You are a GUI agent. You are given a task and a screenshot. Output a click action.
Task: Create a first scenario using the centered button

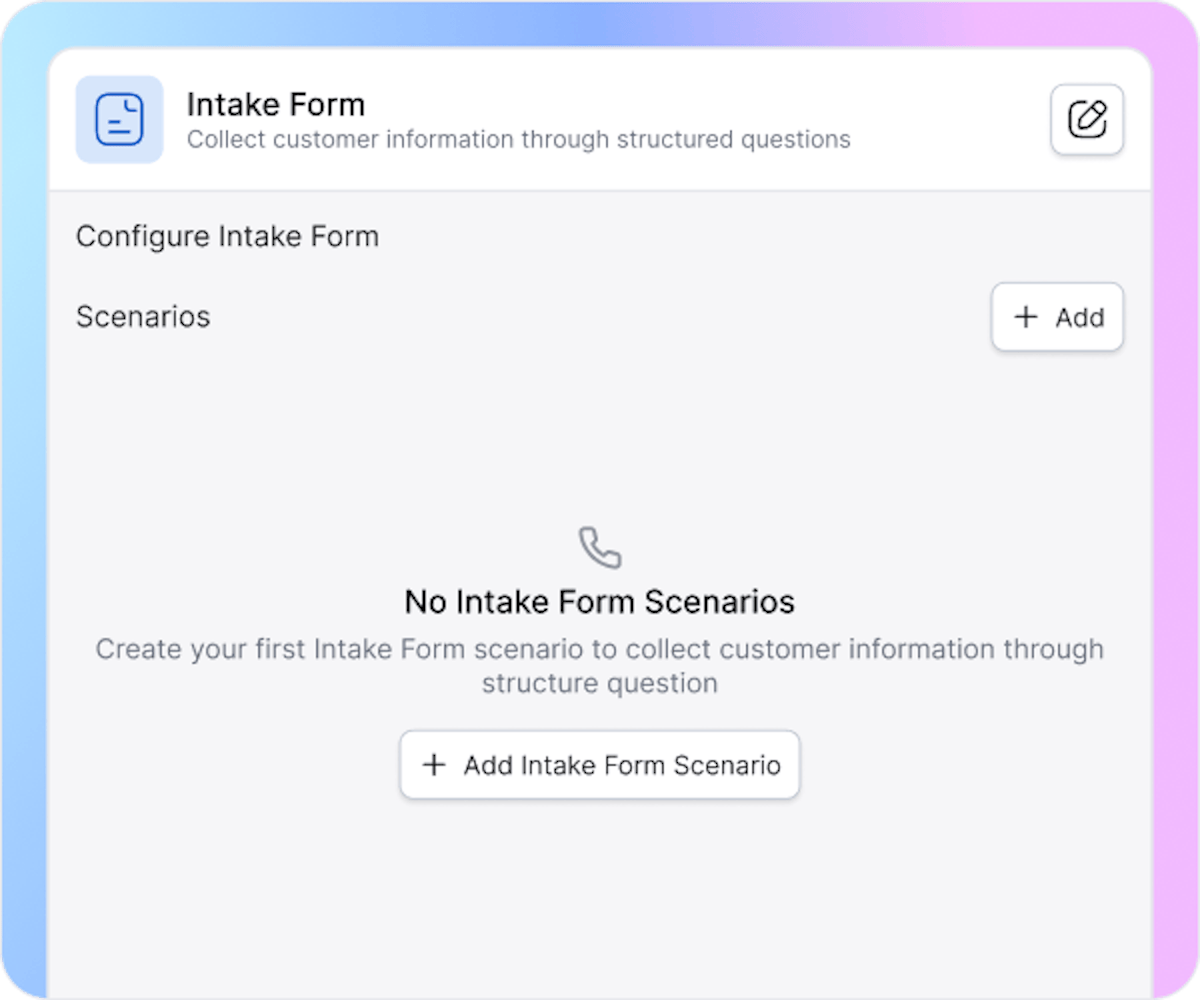pos(599,765)
